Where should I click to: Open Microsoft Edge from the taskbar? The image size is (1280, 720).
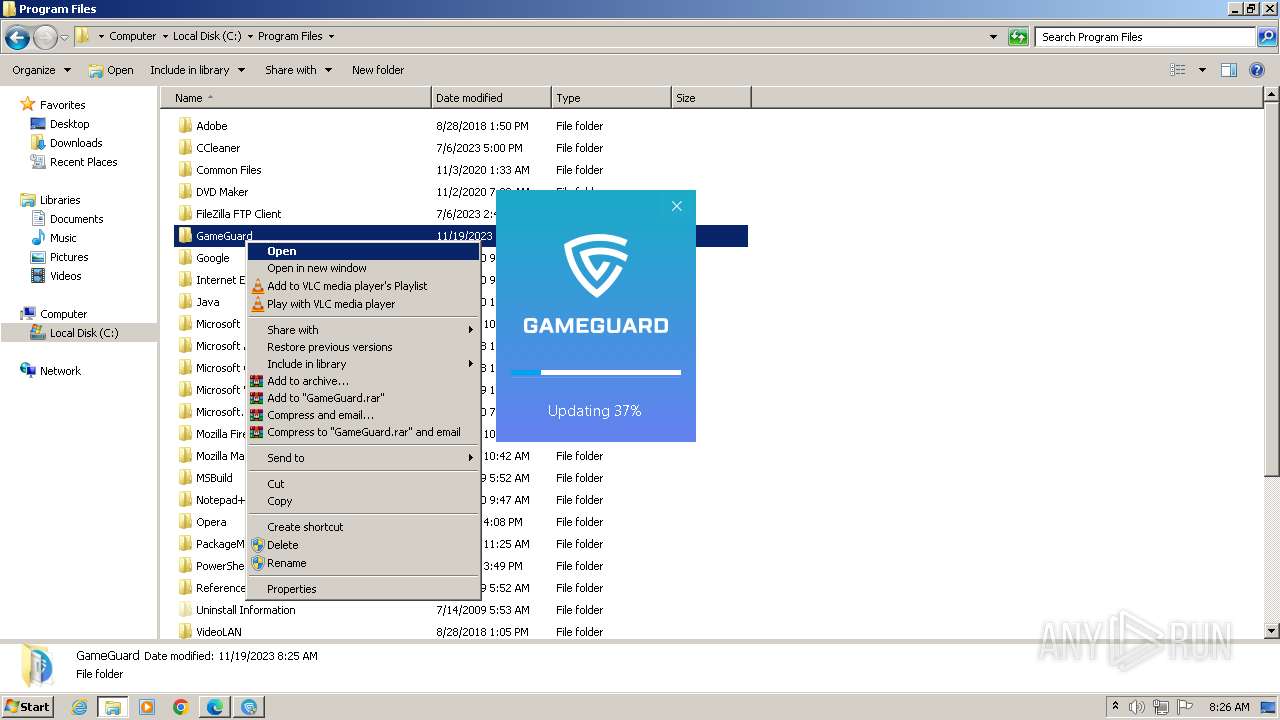tap(215, 707)
